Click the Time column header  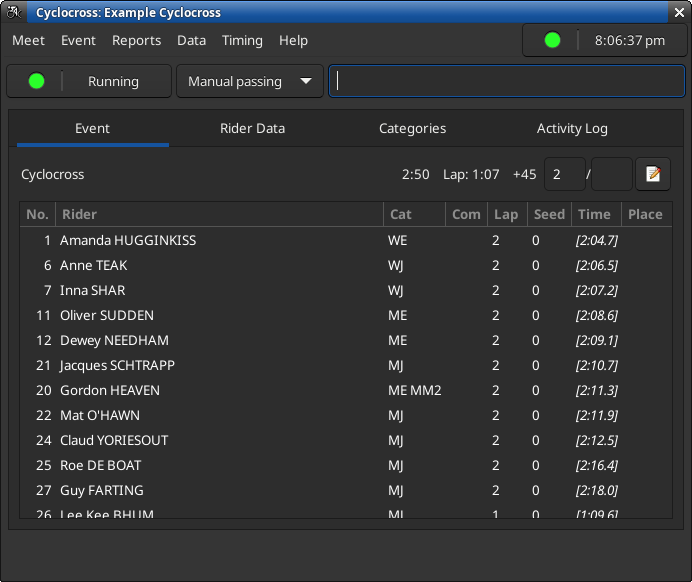(597, 214)
